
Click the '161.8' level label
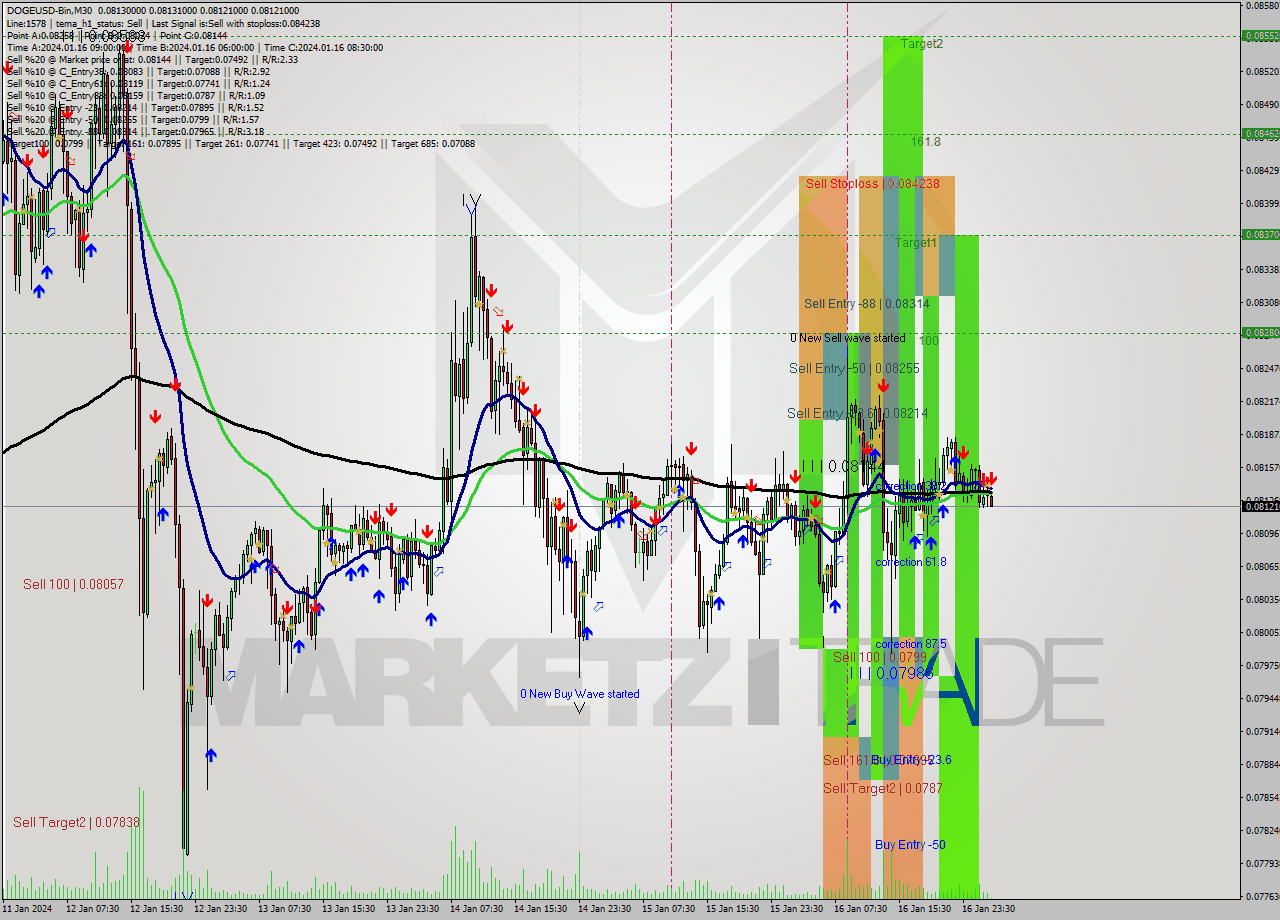point(925,142)
